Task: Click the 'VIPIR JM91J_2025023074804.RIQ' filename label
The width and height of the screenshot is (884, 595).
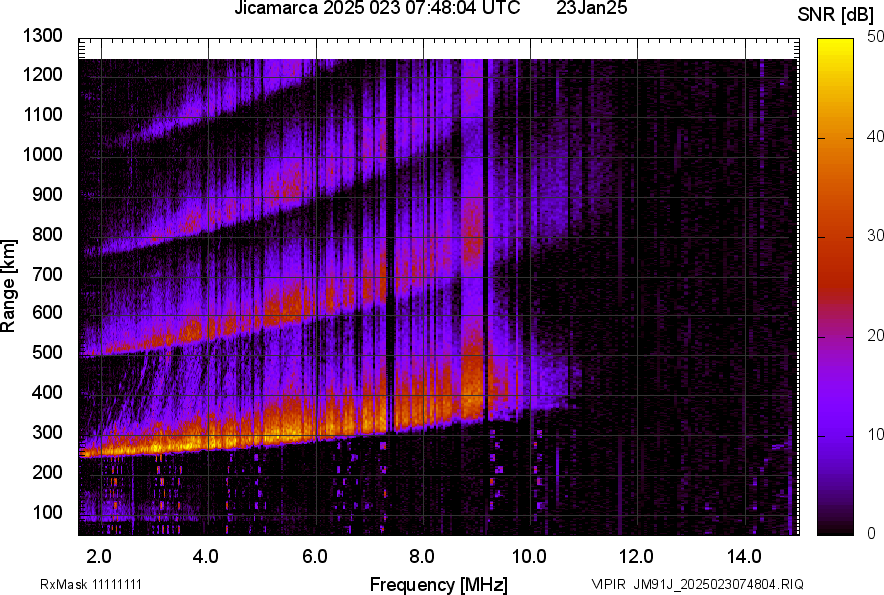Action: [697, 584]
